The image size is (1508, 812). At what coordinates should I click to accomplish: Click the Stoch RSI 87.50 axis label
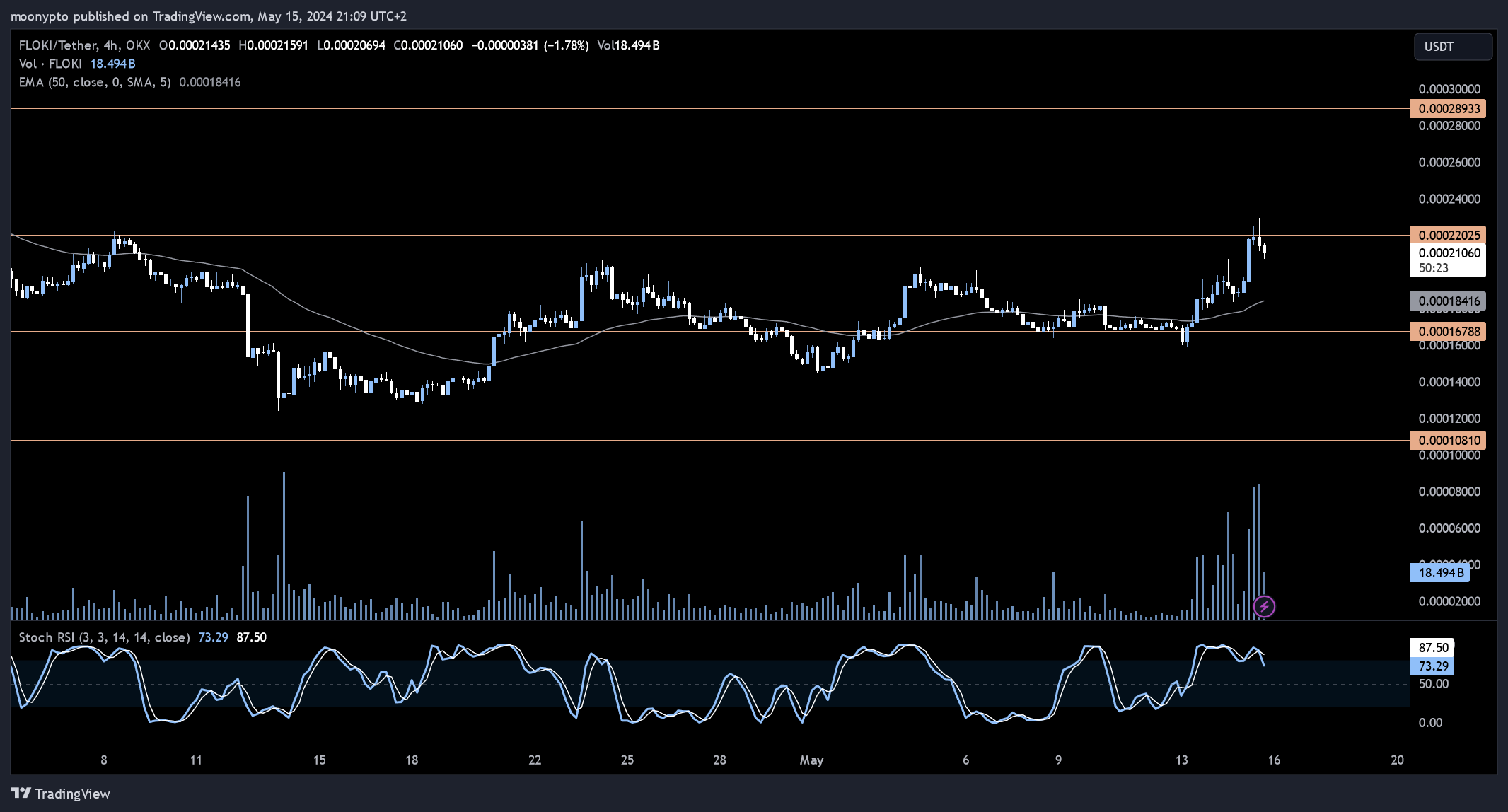[x=1433, y=647]
